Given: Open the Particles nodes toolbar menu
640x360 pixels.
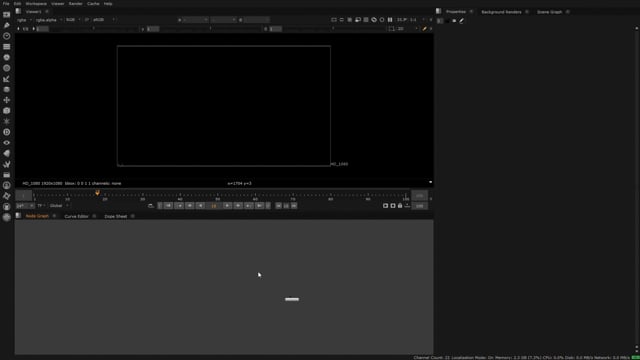Looking at the screenshot, I should coord(7,121).
